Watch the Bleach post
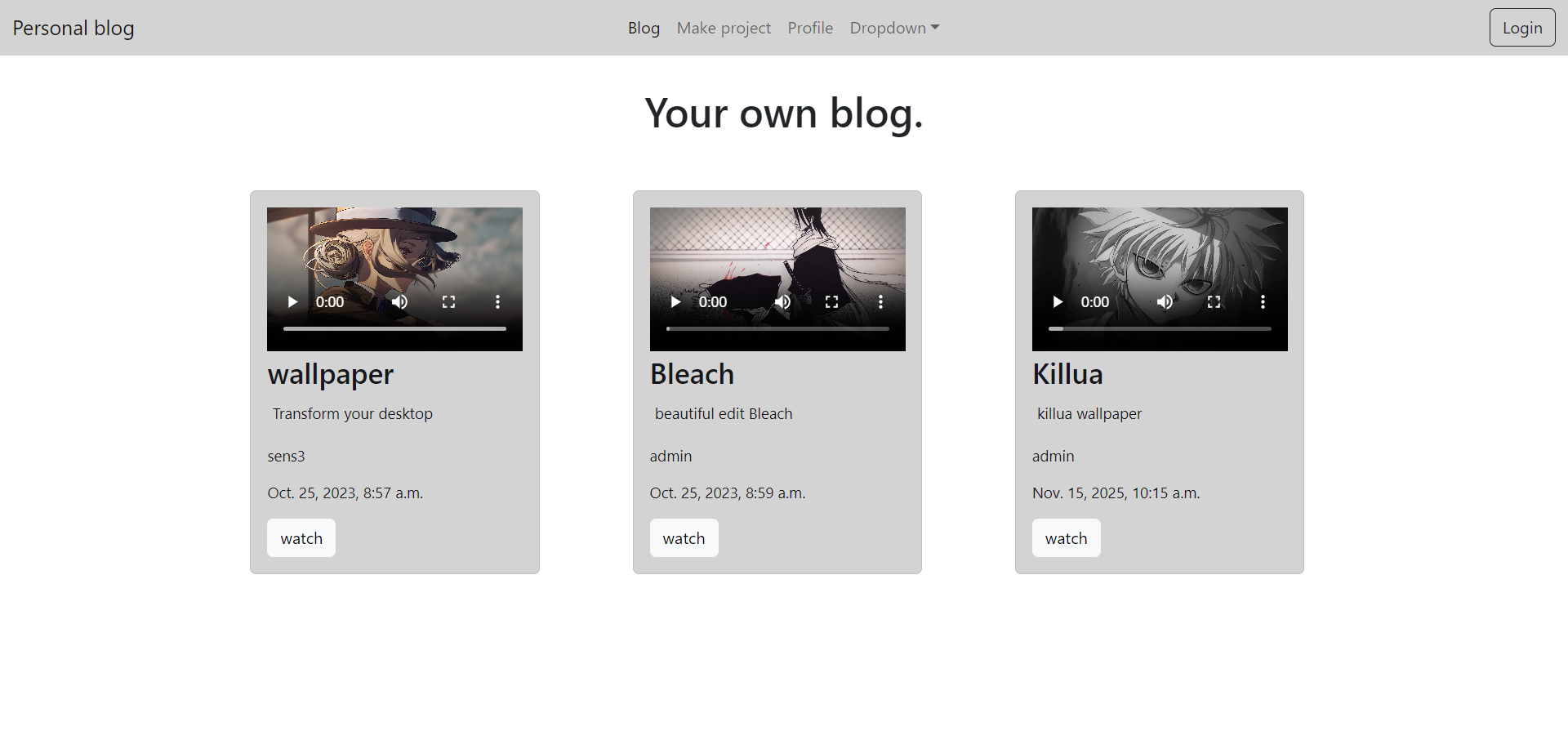This screenshot has width=1568, height=740. click(684, 538)
